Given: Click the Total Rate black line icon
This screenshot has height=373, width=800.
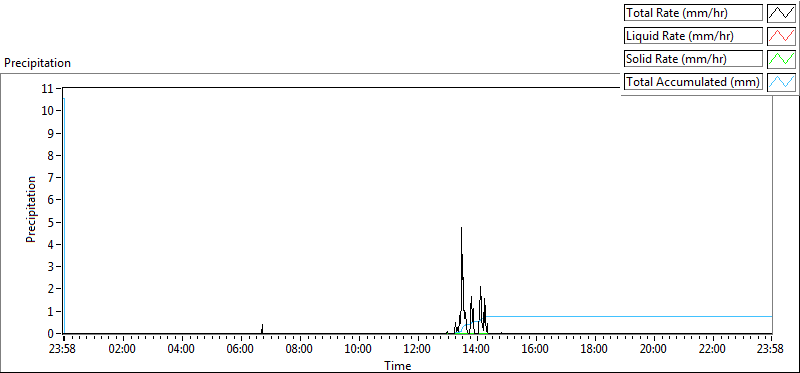Looking at the screenshot, I should click(x=781, y=13).
